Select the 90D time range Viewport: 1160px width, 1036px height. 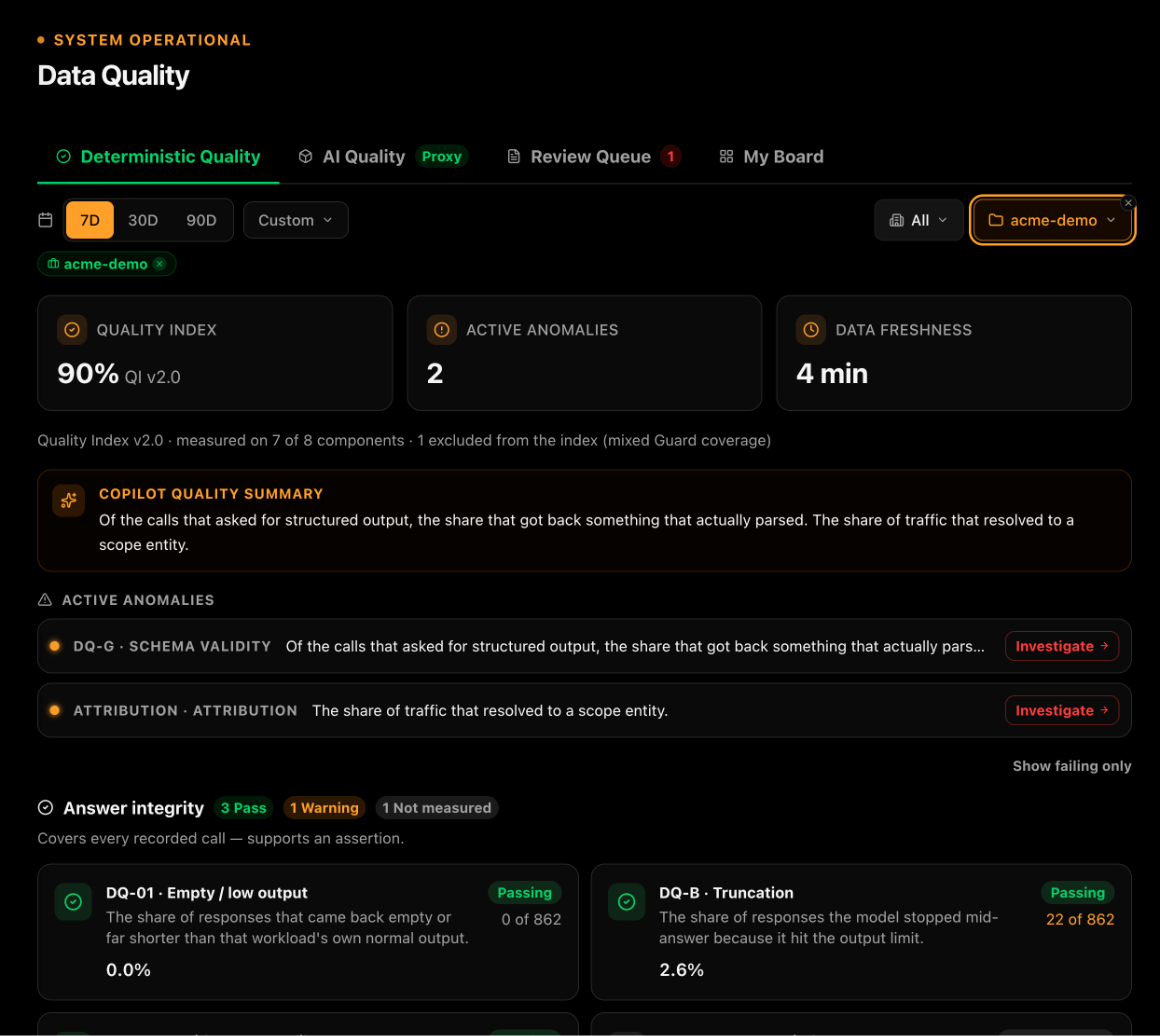pyautogui.click(x=201, y=221)
